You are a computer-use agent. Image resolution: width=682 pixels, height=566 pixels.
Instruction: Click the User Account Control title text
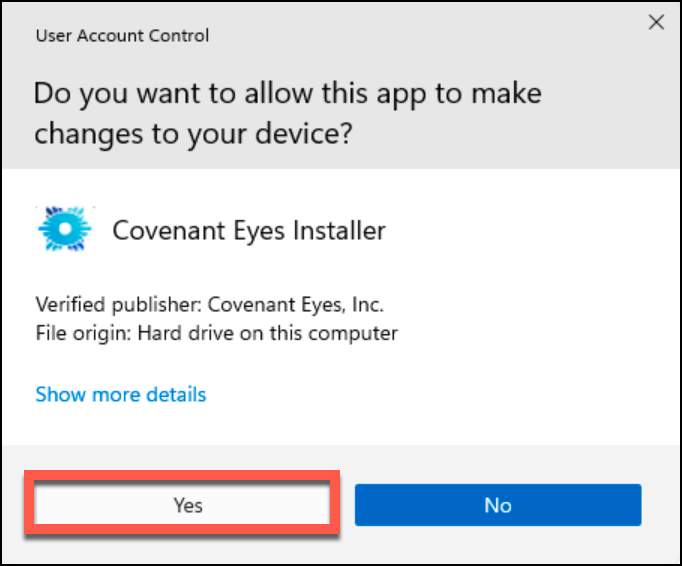point(123,36)
